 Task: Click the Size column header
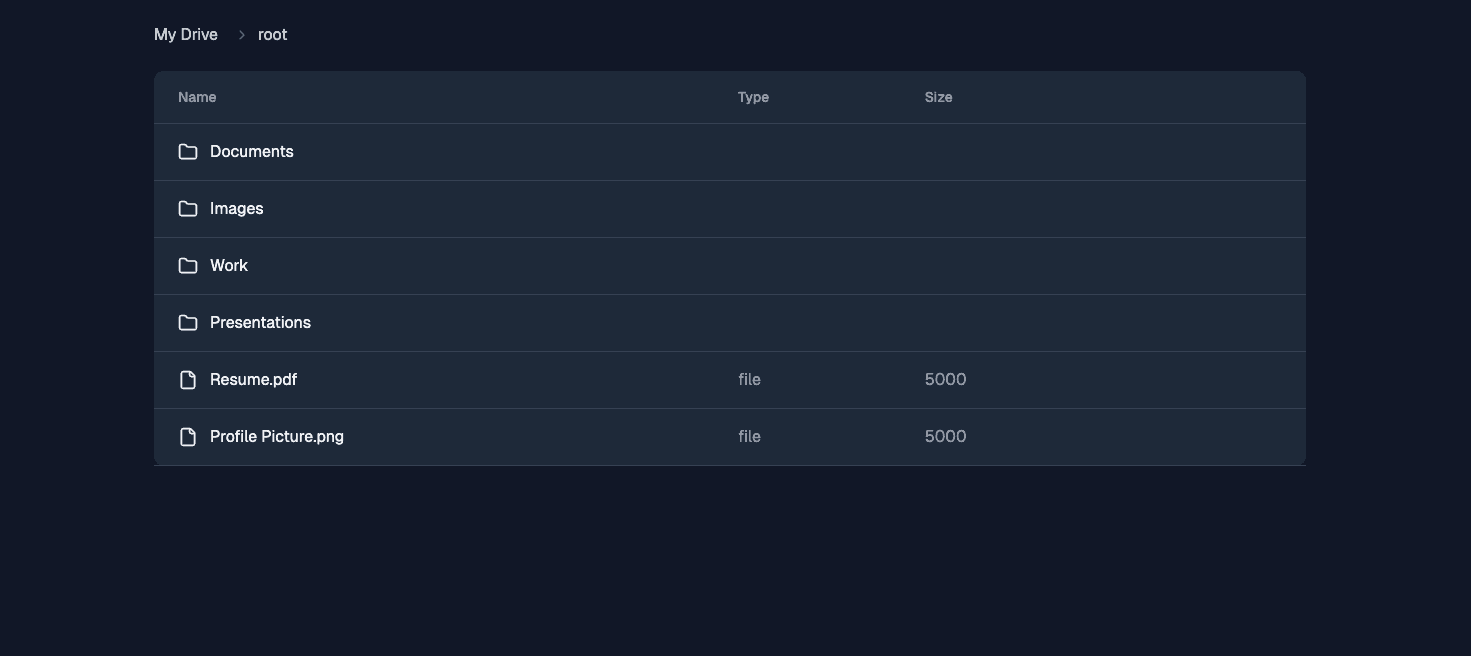point(938,98)
